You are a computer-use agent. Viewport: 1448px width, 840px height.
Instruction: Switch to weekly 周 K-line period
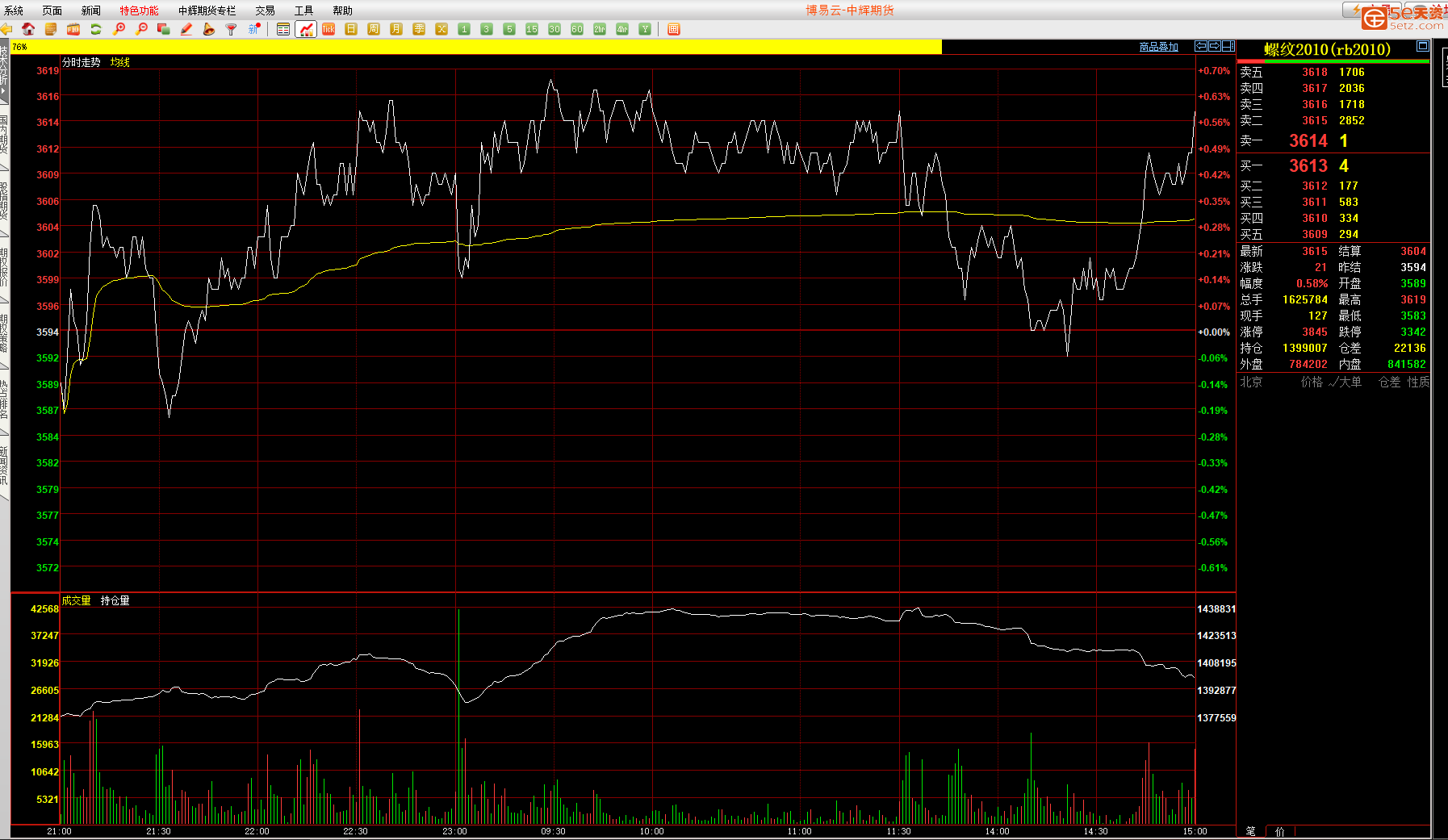(x=374, y=29)
